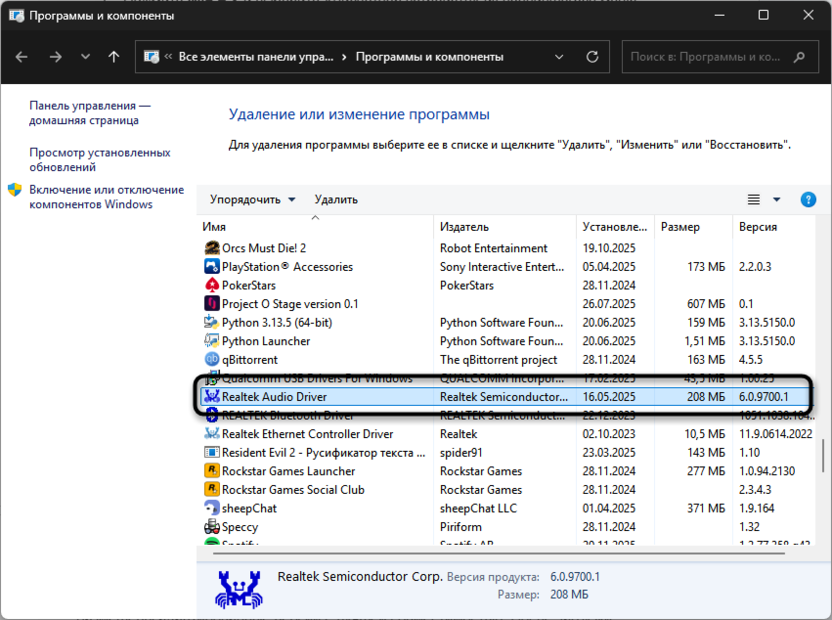Open help with the blue question mark icon
Viewport: 832px width, 620px height.
pyautogui.click(x=808, y=199)
